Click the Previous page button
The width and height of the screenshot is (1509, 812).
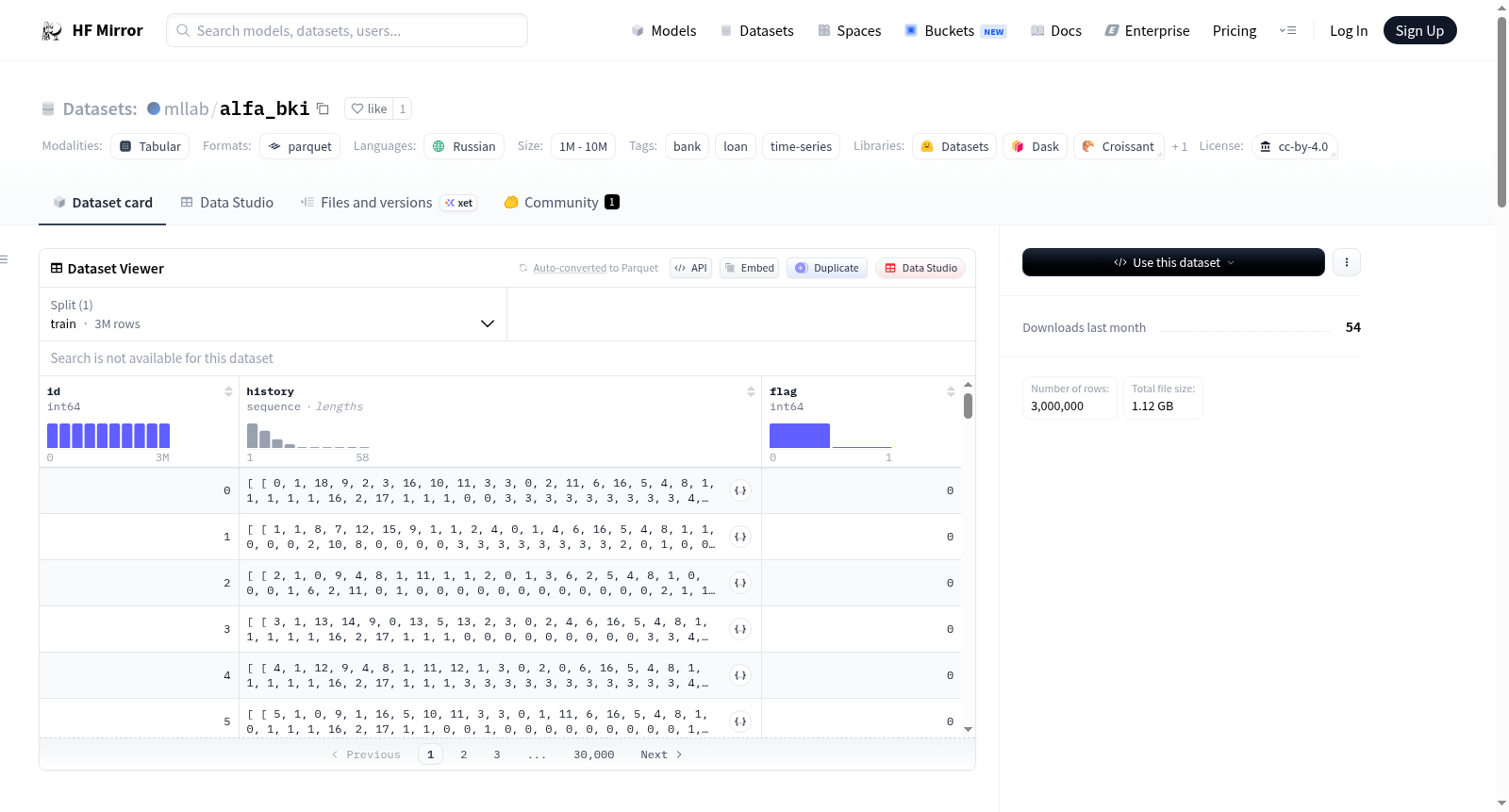[x=366, y=754]
